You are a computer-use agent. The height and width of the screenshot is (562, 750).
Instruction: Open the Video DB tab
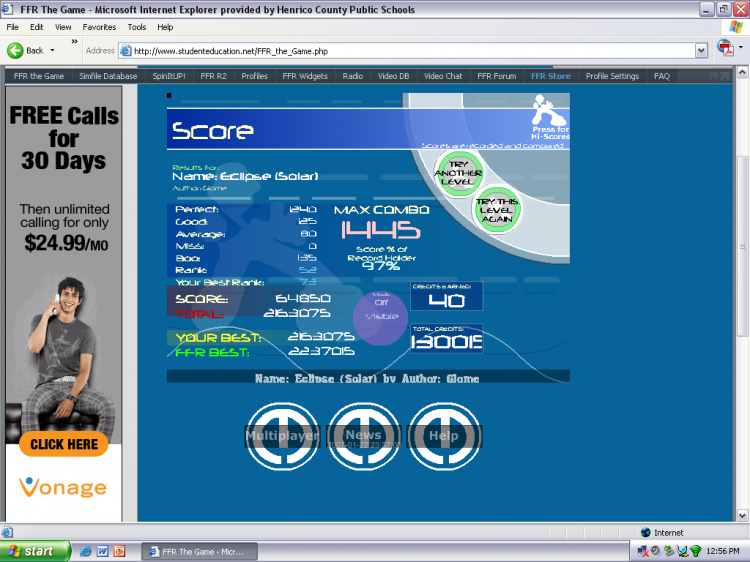point(394,76)
